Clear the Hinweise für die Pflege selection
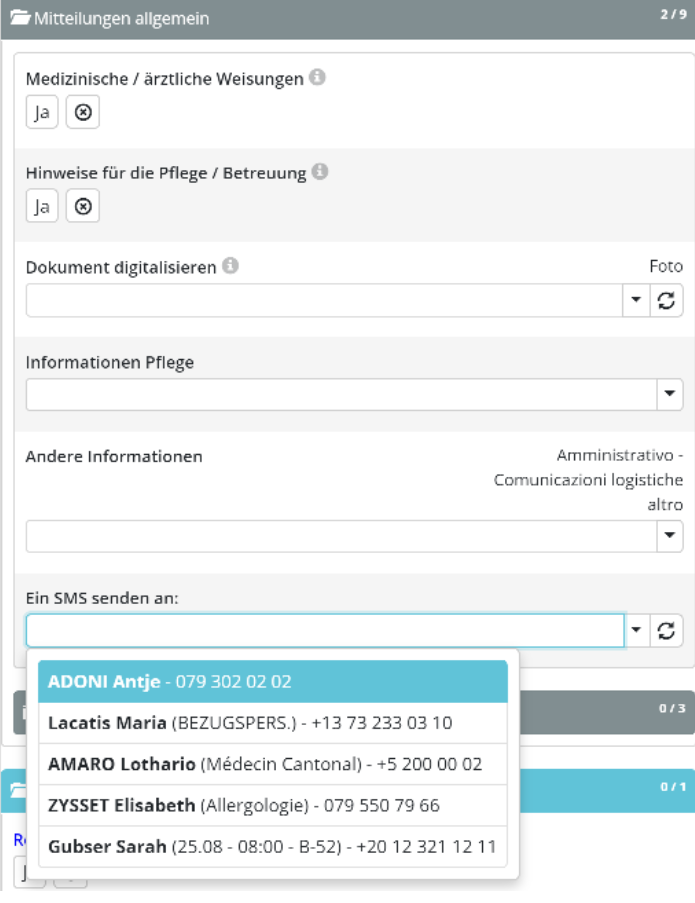This screenshot has height=903, width=695. click(83, 207)
